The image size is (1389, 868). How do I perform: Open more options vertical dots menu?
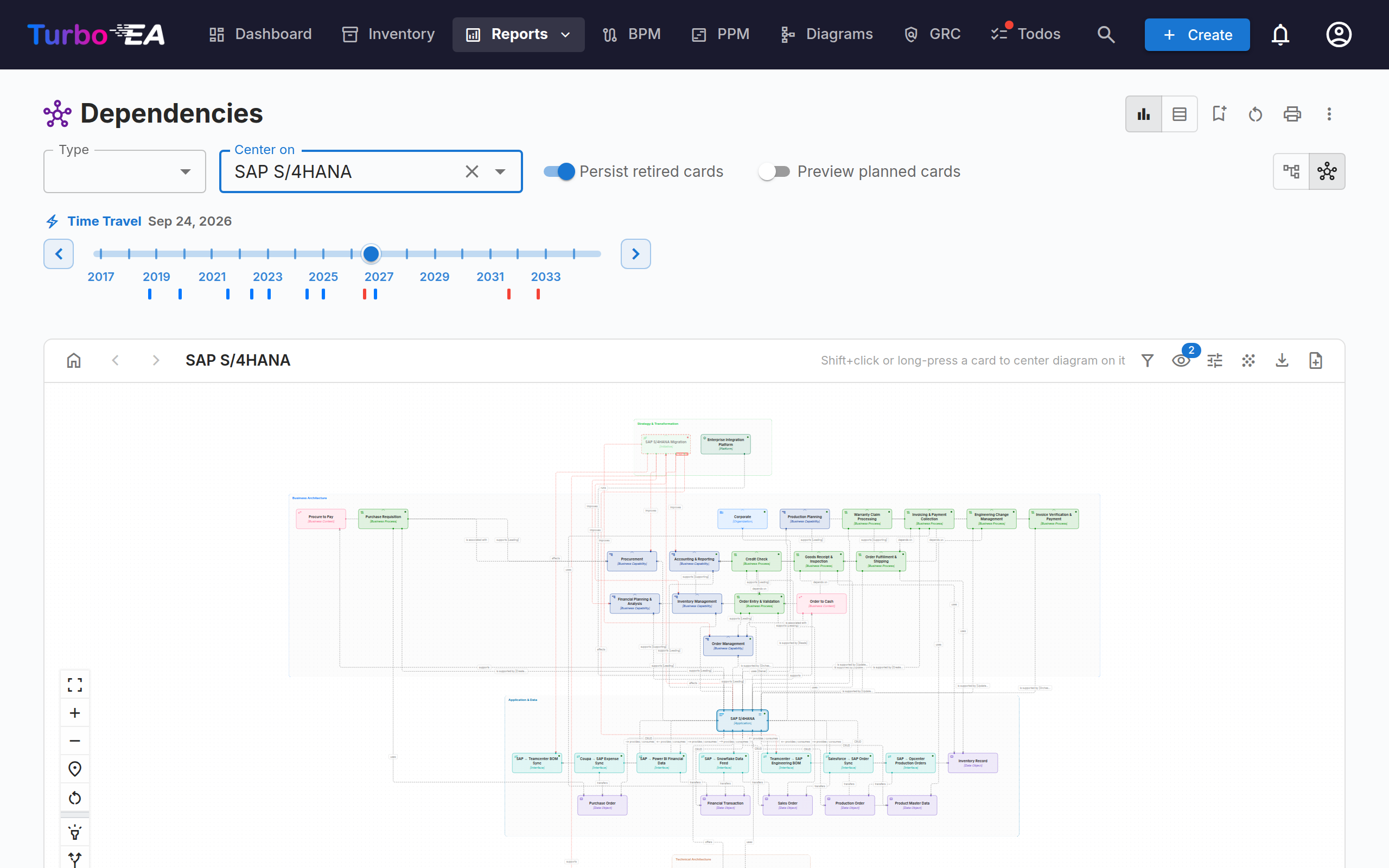(1329, 114)
